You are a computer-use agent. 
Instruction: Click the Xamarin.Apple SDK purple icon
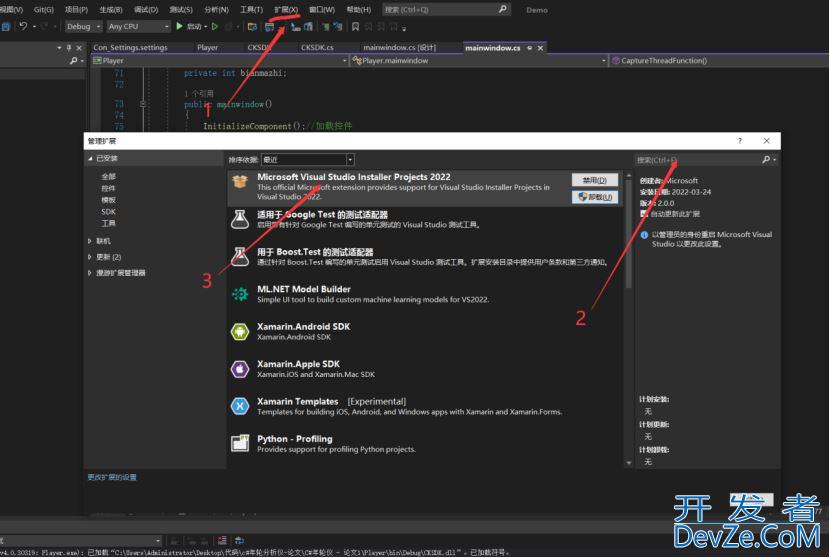240,369
